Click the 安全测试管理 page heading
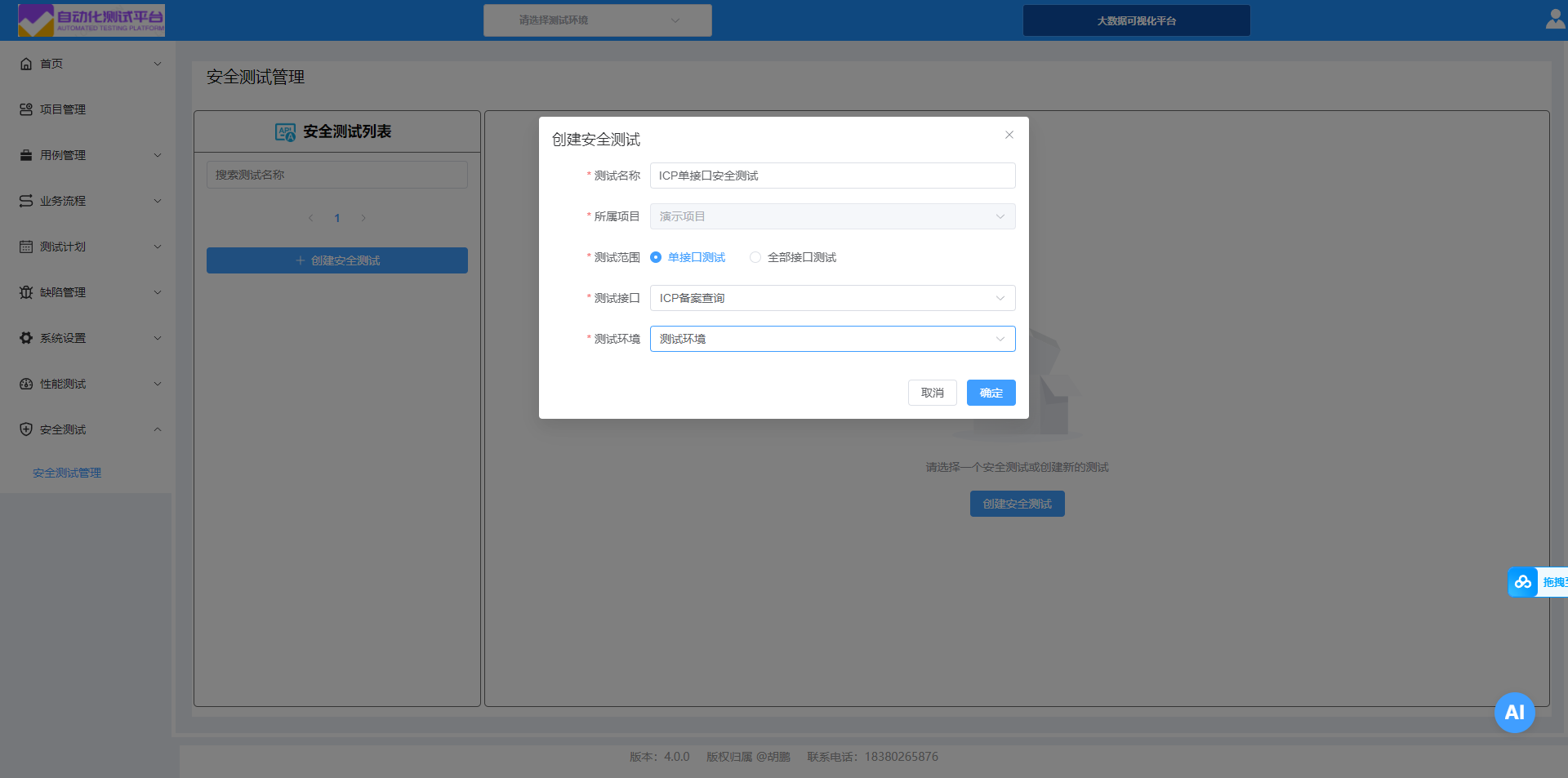The image size is (1568, 778). click(x=256, y=77)
